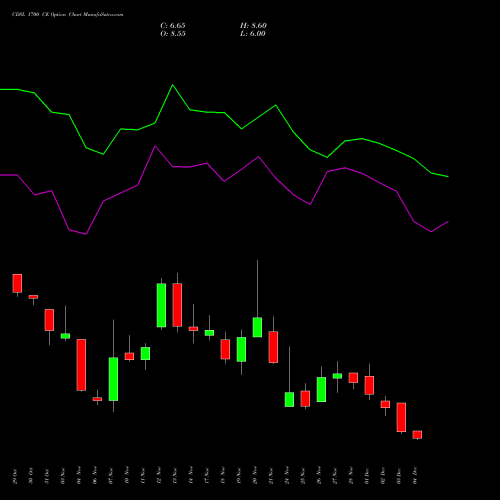The image size is (500, 500).
Task: Click the red candle for 03 Dec
Action: tap(401, 417)
